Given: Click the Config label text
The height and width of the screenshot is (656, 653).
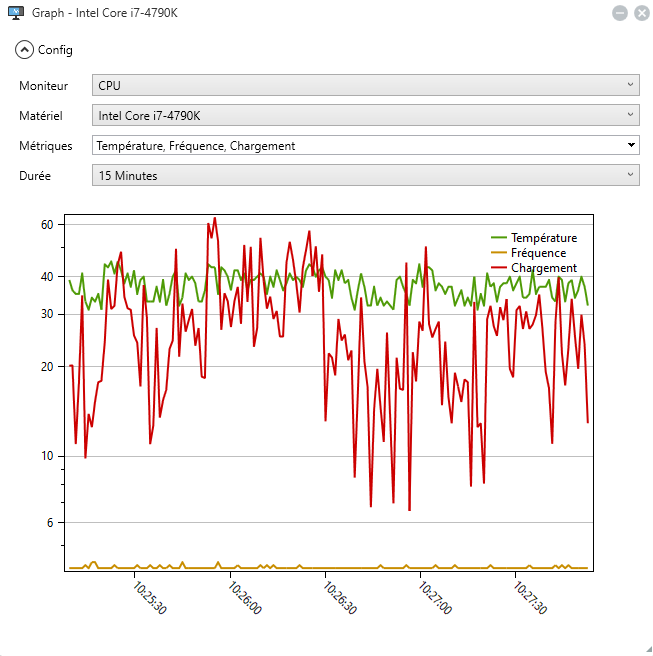Looking at the screenshot, I should tap(55, 50).
